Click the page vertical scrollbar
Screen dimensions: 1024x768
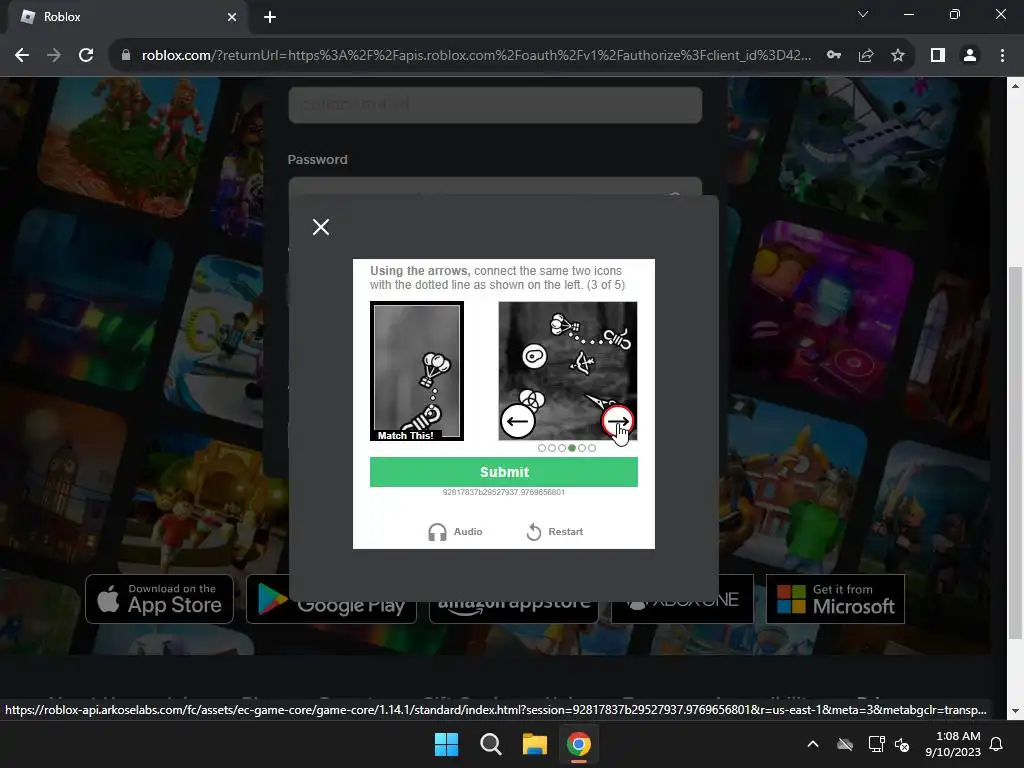point(1015,451)
